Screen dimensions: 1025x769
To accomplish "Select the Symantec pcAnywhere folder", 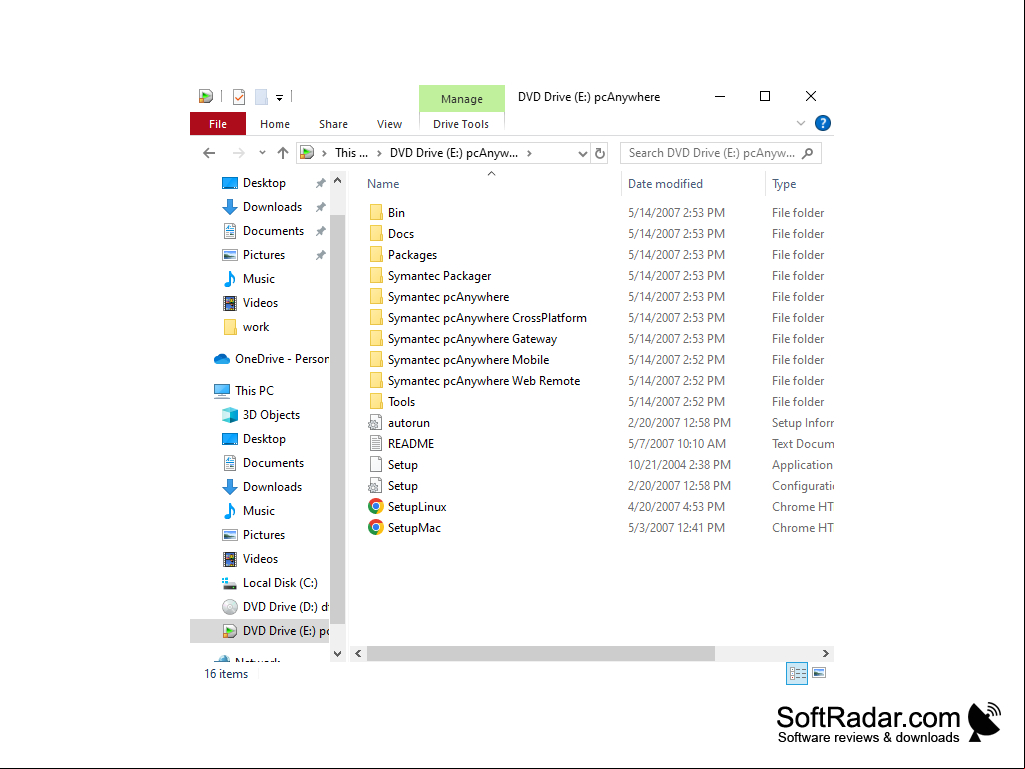I will (x=448, y=297).
